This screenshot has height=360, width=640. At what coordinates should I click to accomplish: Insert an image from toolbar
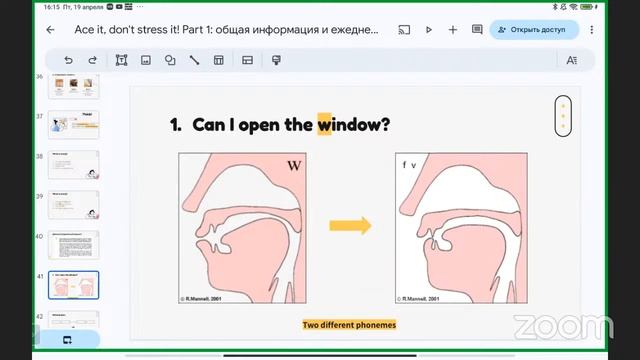coord(146,60)
